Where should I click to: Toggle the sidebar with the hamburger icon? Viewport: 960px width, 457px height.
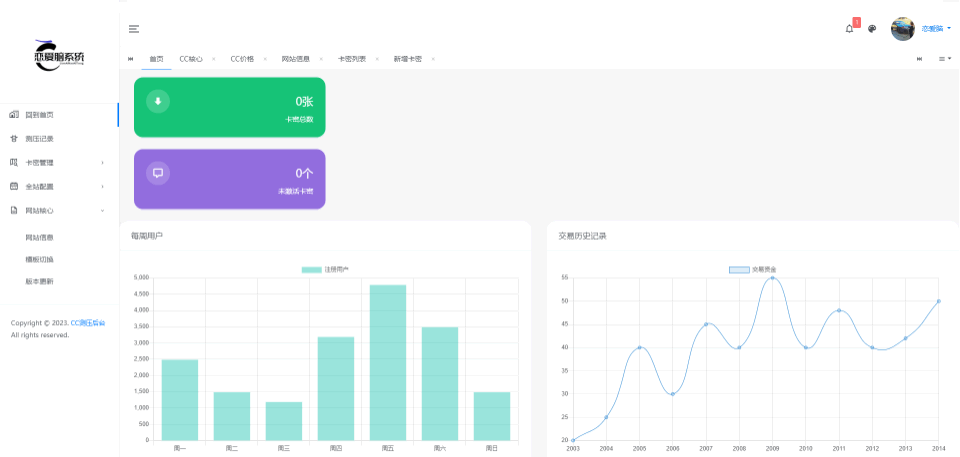(134, 29)
